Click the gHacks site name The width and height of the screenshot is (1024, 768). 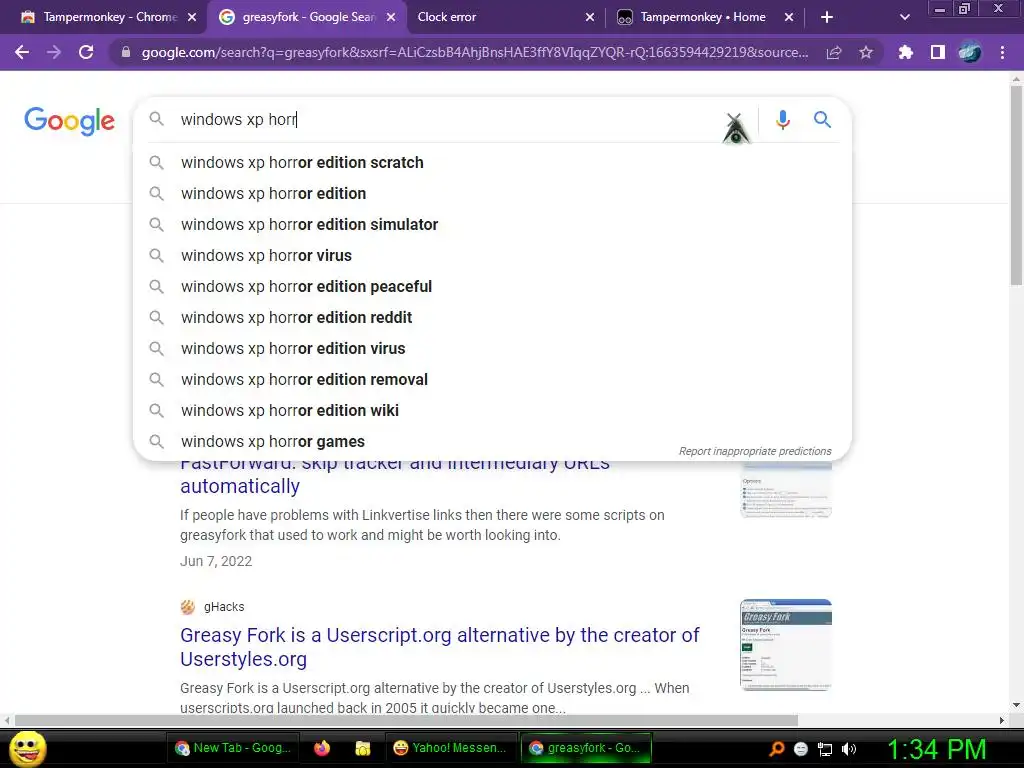tap(224, 607)
